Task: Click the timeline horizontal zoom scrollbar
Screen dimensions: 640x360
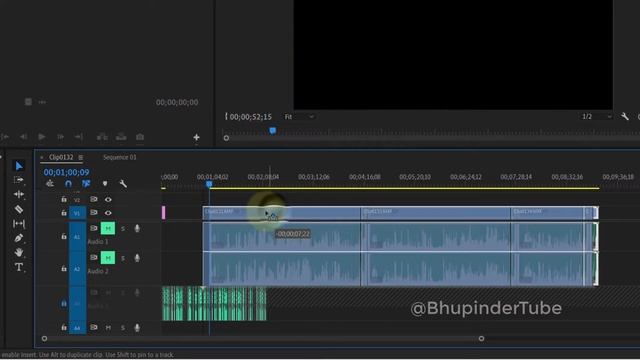Action: [263, 338]
